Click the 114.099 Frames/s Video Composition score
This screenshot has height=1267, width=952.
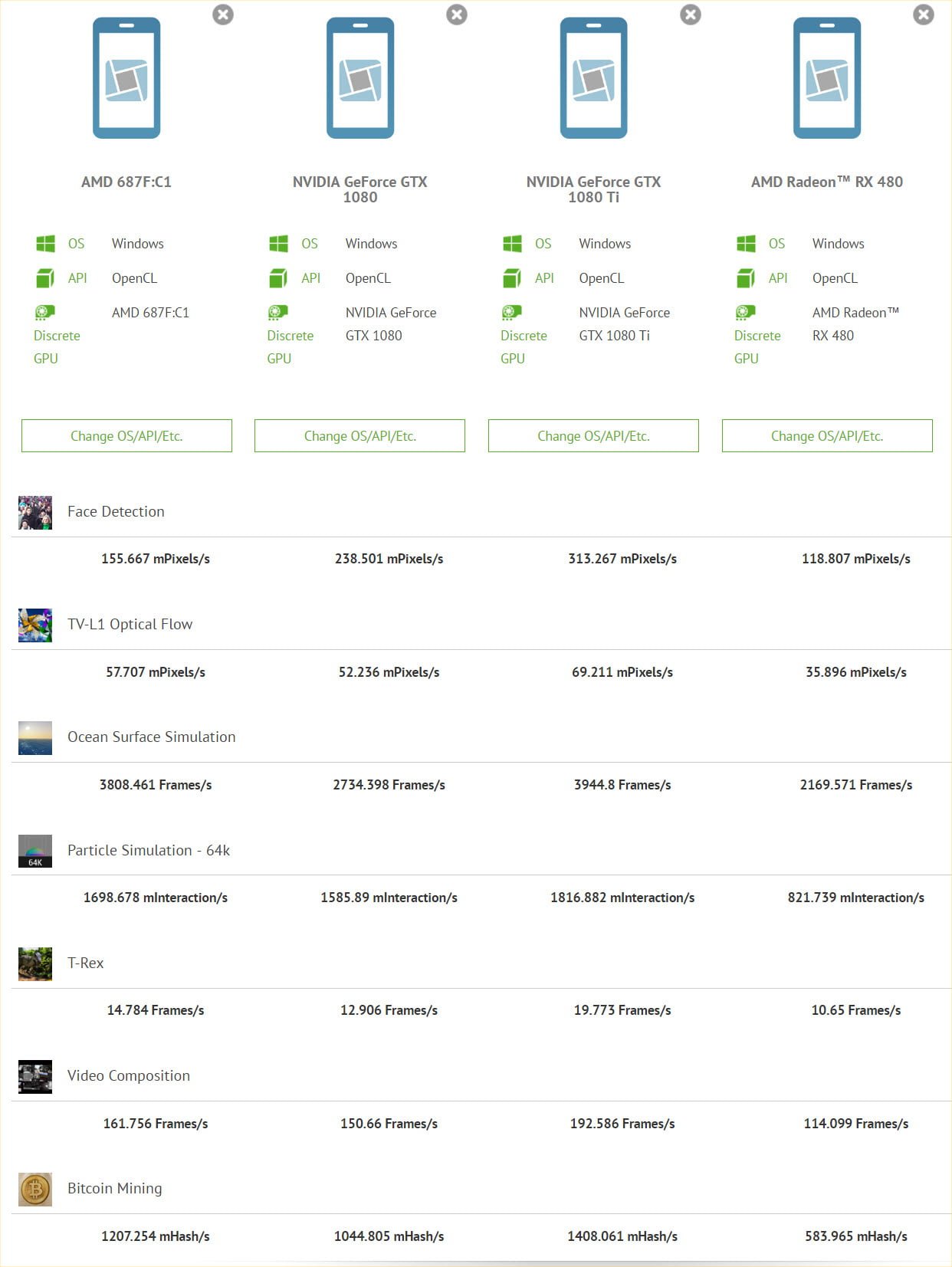[x=856, y=1124]
